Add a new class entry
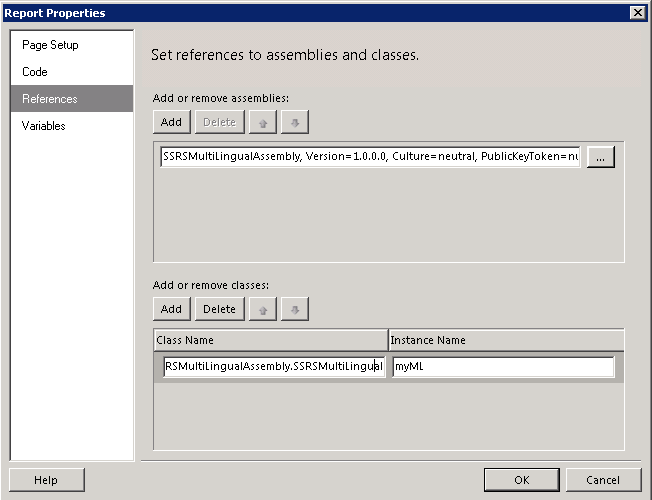This screenshot has height=500, width=652. tap(171, 309)
